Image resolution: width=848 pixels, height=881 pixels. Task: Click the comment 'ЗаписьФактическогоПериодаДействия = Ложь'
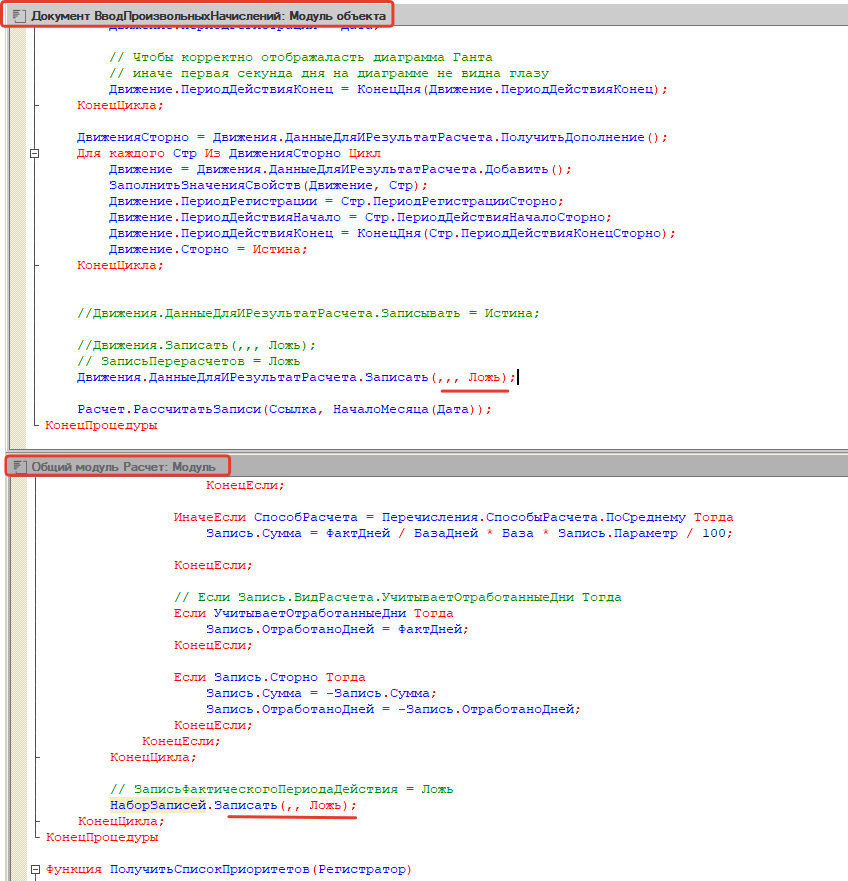click(282, 789)
